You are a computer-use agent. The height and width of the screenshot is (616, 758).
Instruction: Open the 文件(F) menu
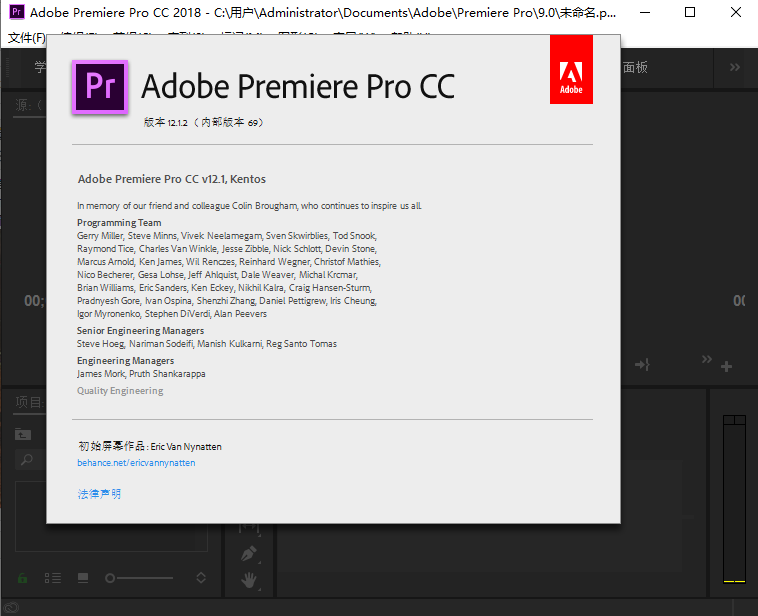tap(26, 38)
